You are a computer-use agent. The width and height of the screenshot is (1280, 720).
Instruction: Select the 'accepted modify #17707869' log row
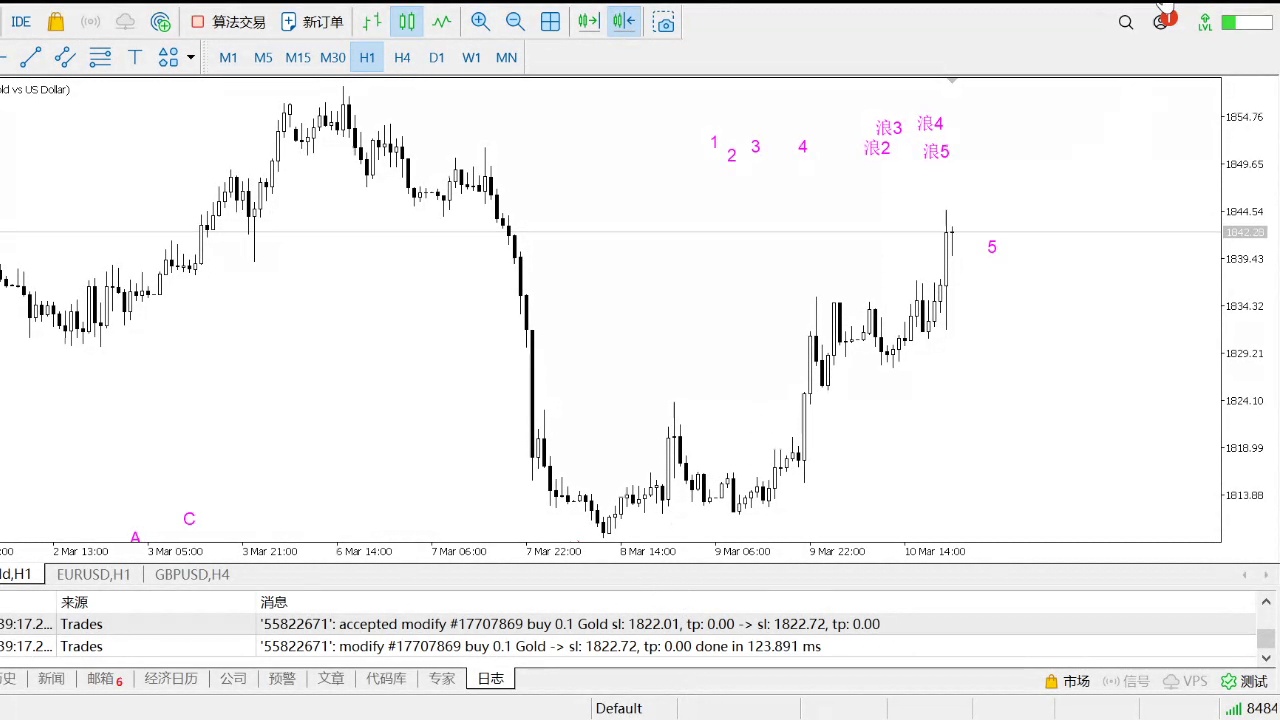(x=627, y=624)
